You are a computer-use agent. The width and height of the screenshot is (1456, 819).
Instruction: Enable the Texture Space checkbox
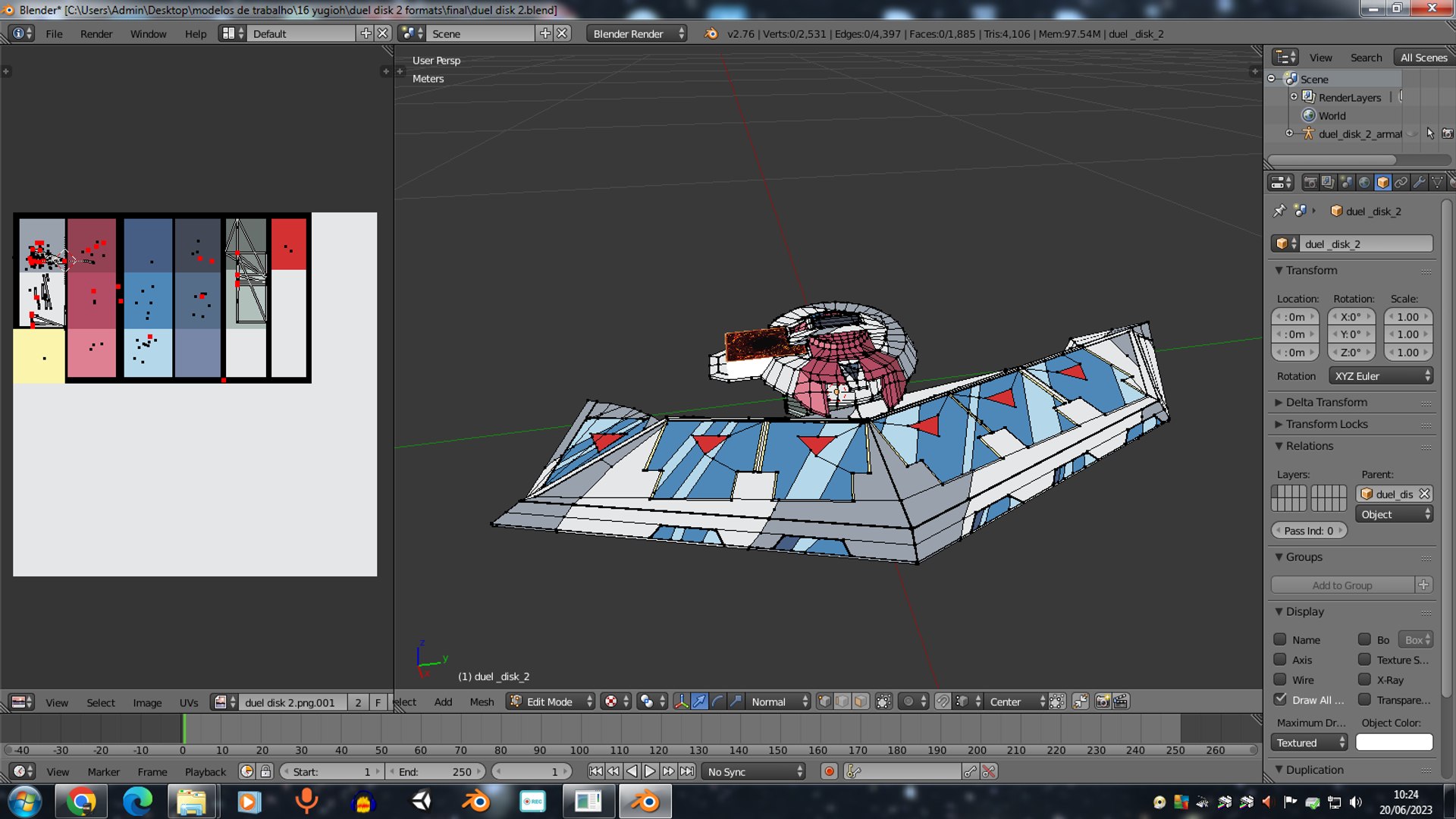point(1364,659)
